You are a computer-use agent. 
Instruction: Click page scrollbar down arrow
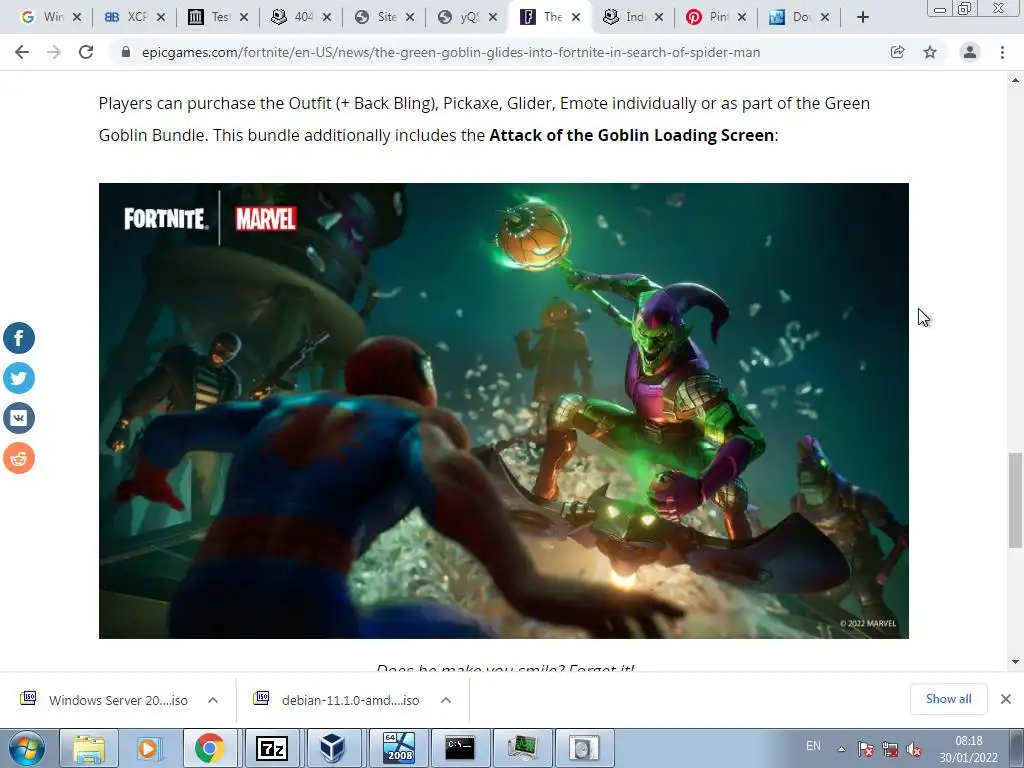(x=1015, y=662)
